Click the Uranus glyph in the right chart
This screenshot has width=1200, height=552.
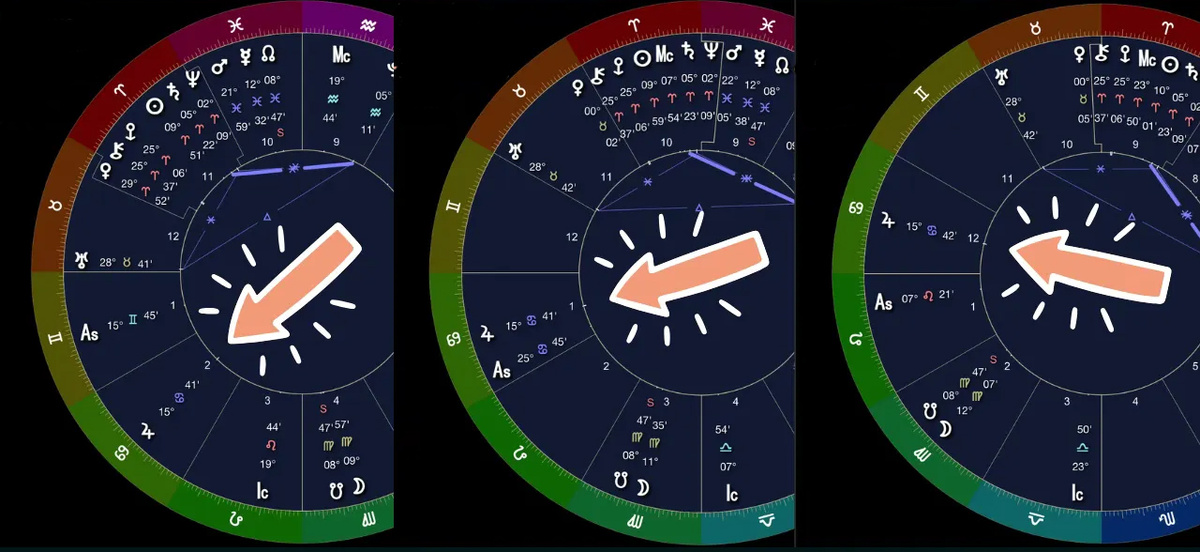[1002, 75]
